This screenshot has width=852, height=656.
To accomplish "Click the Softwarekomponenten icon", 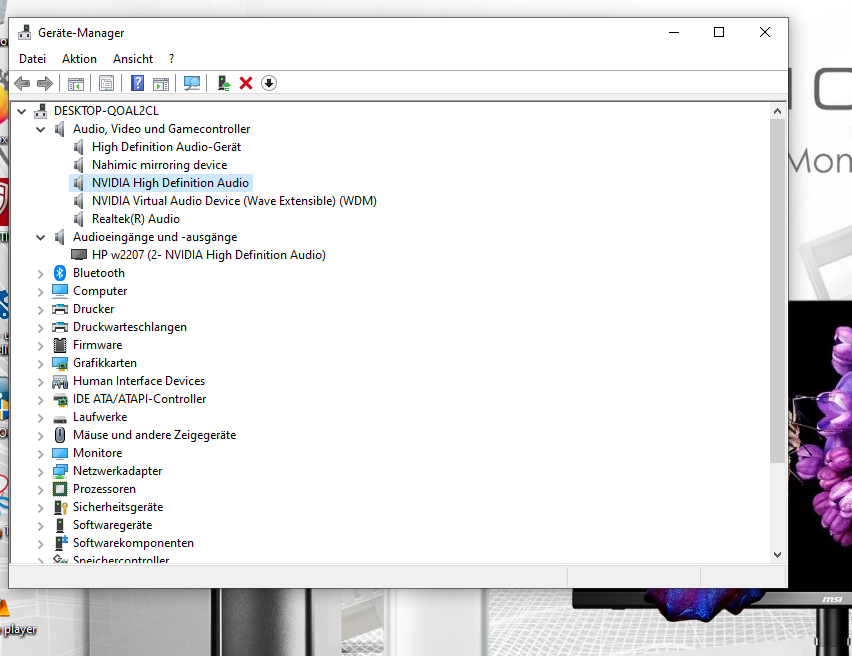I will (x=60, y=543).
